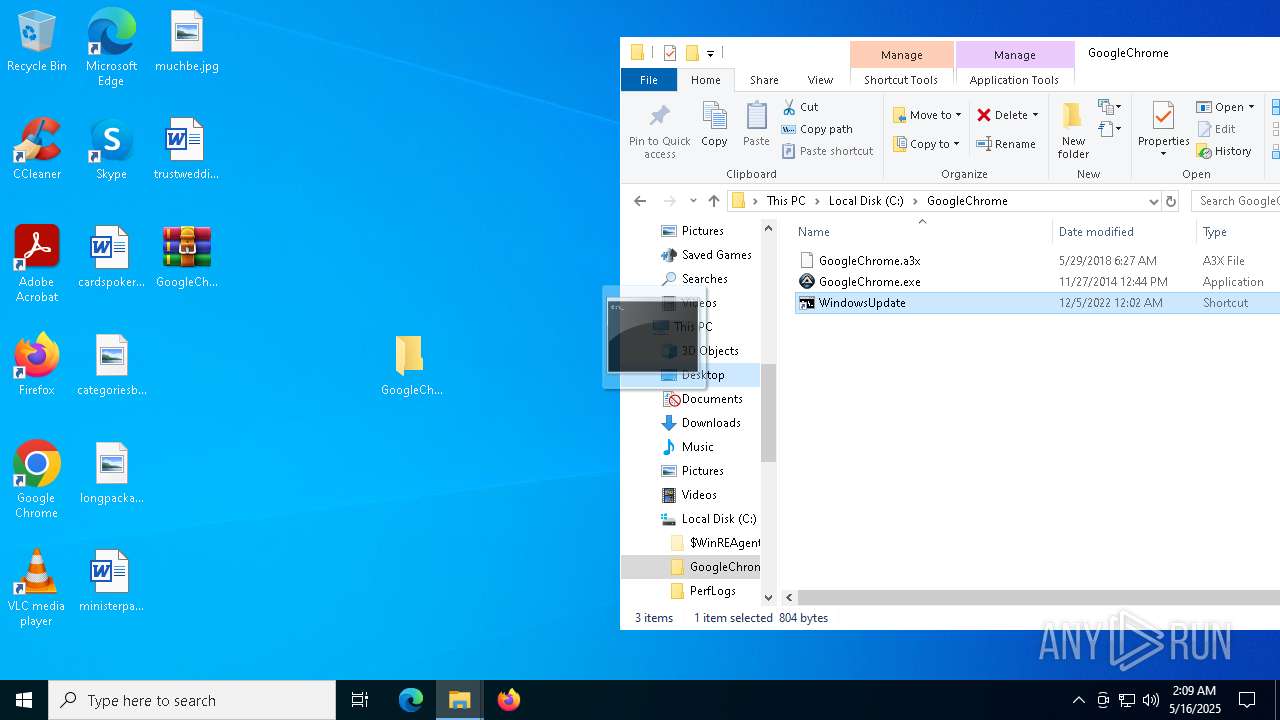Click the Copy button in Clipboard group
Screen dimensions: 1280x720
714,125
